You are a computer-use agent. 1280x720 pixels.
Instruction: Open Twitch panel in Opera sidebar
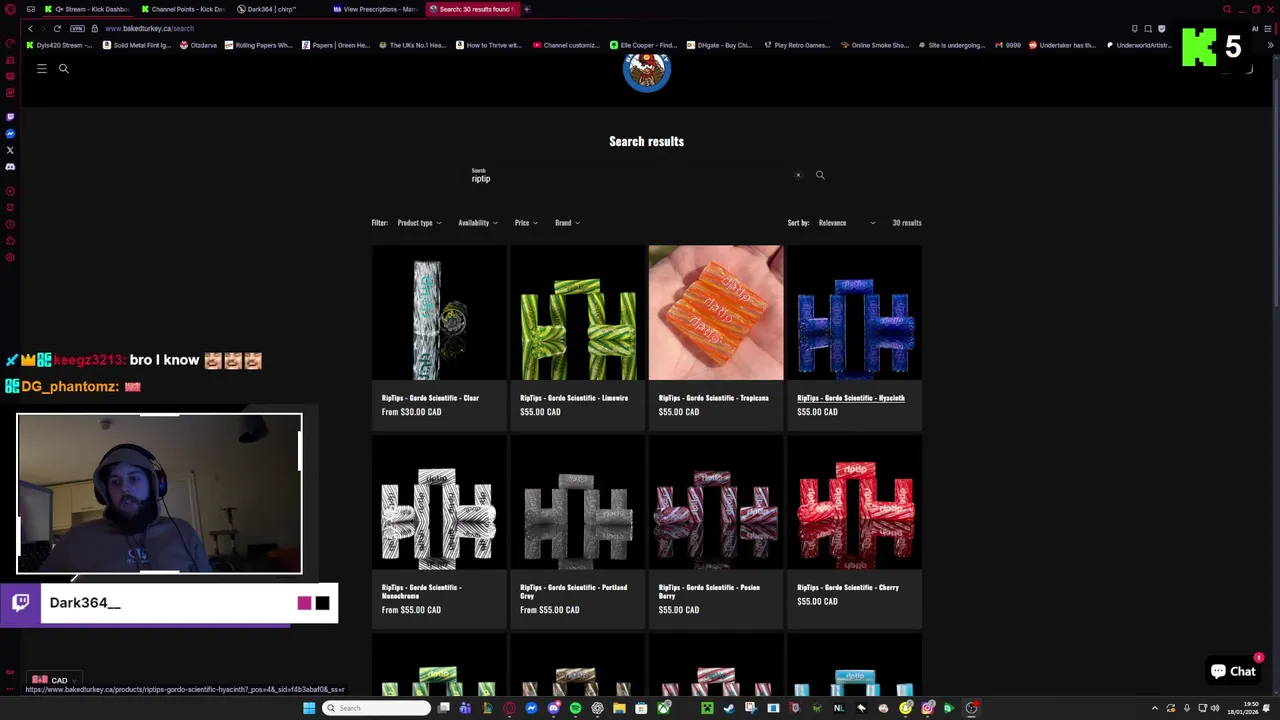(10, 117)
